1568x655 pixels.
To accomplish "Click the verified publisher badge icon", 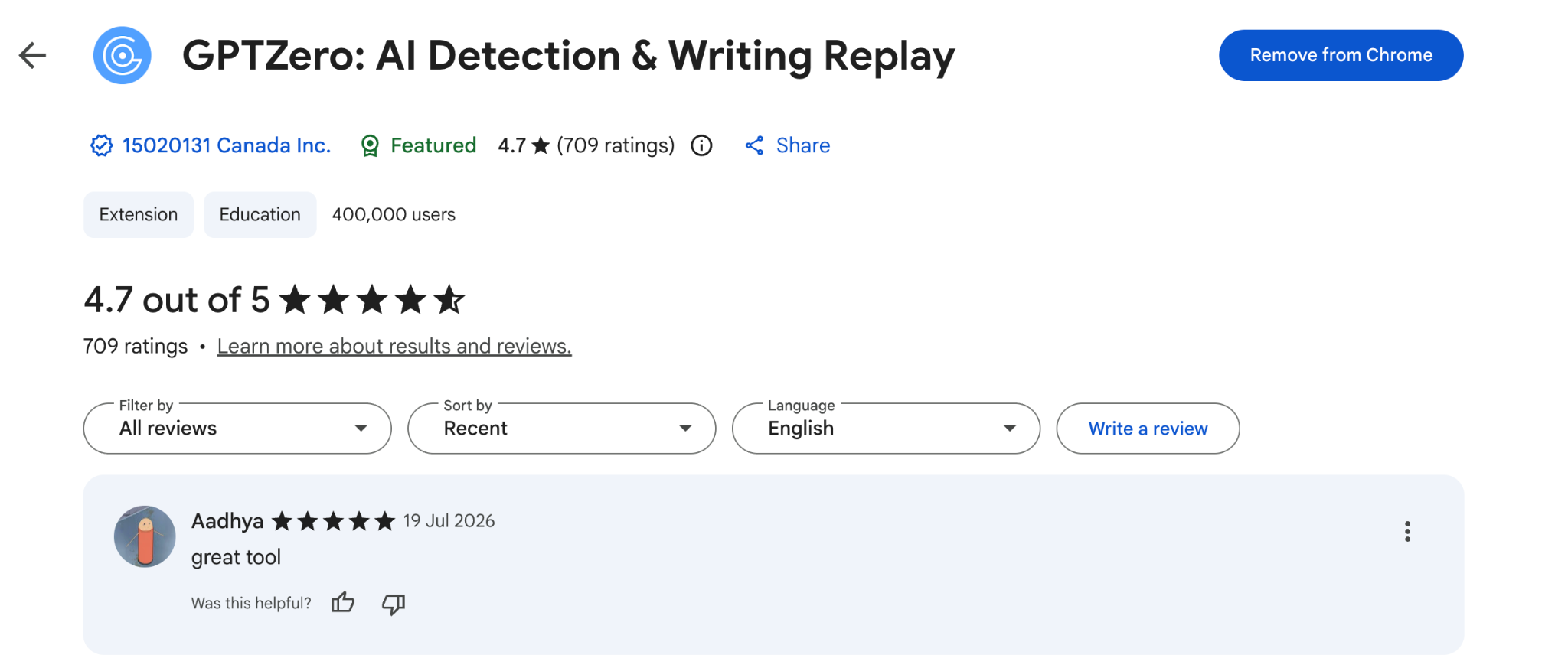I will click(101, 145).
